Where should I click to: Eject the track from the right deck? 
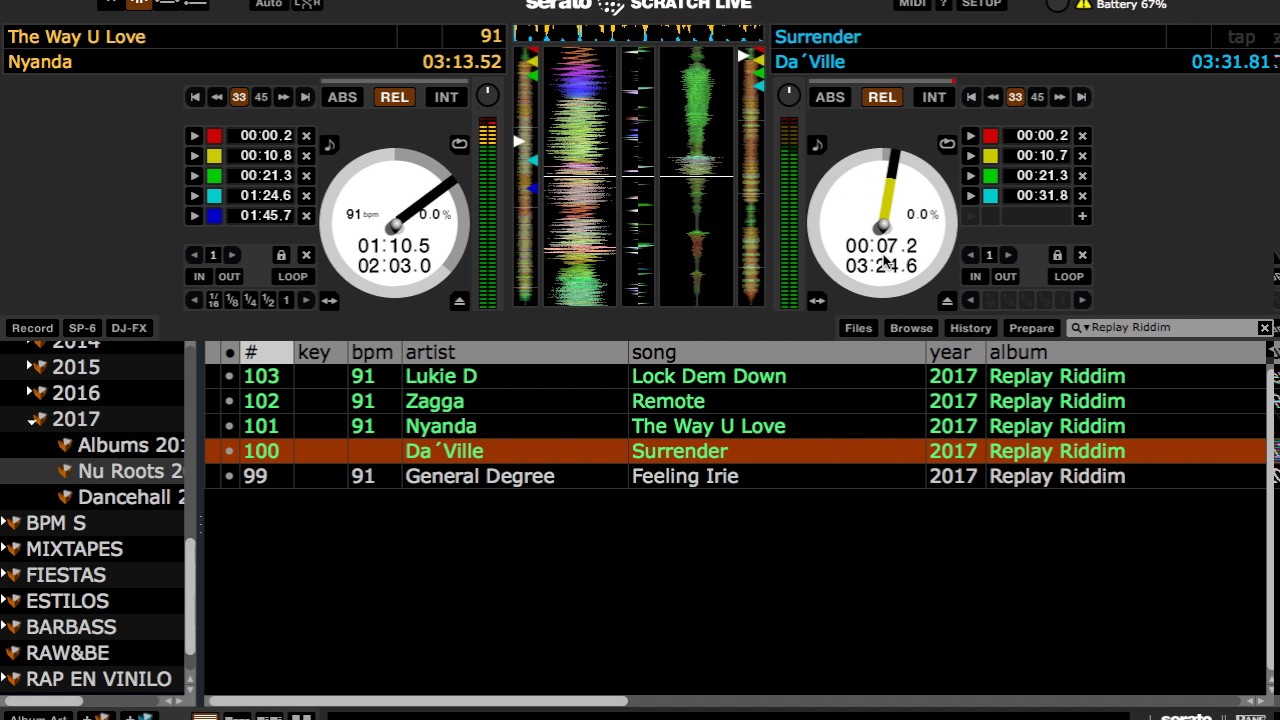pos(947,300)
